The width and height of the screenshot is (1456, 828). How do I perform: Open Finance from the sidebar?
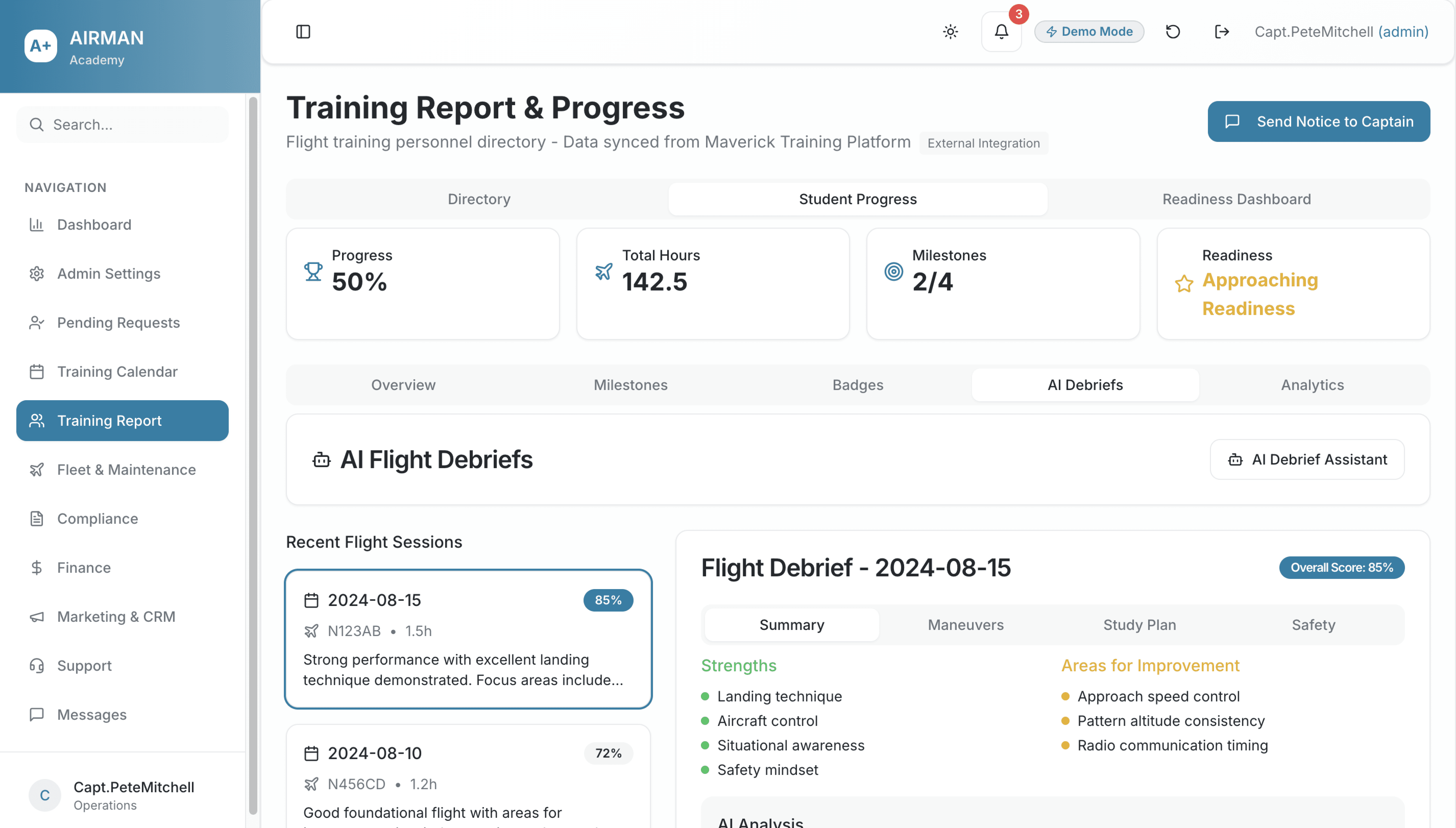84,568
